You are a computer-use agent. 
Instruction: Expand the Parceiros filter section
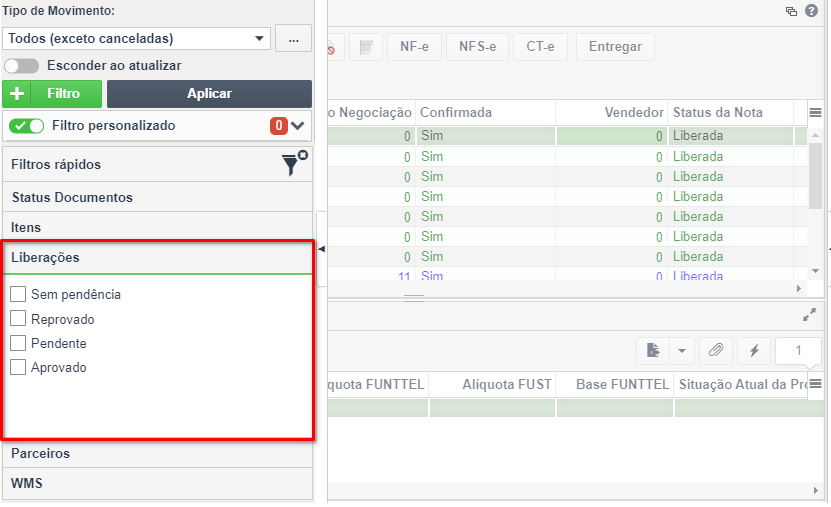(157, 453)
